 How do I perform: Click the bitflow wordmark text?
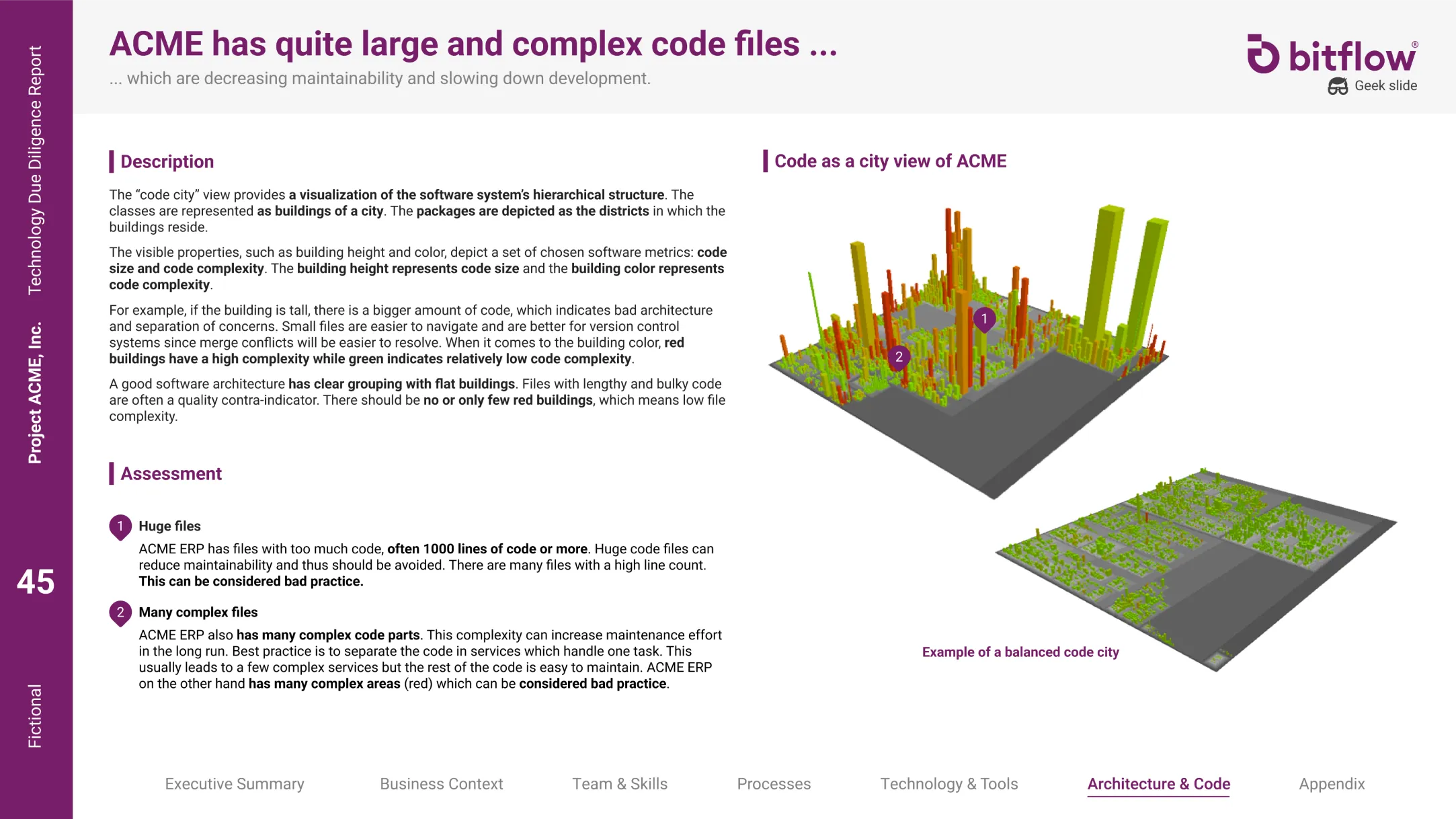tap(1352, 55)
